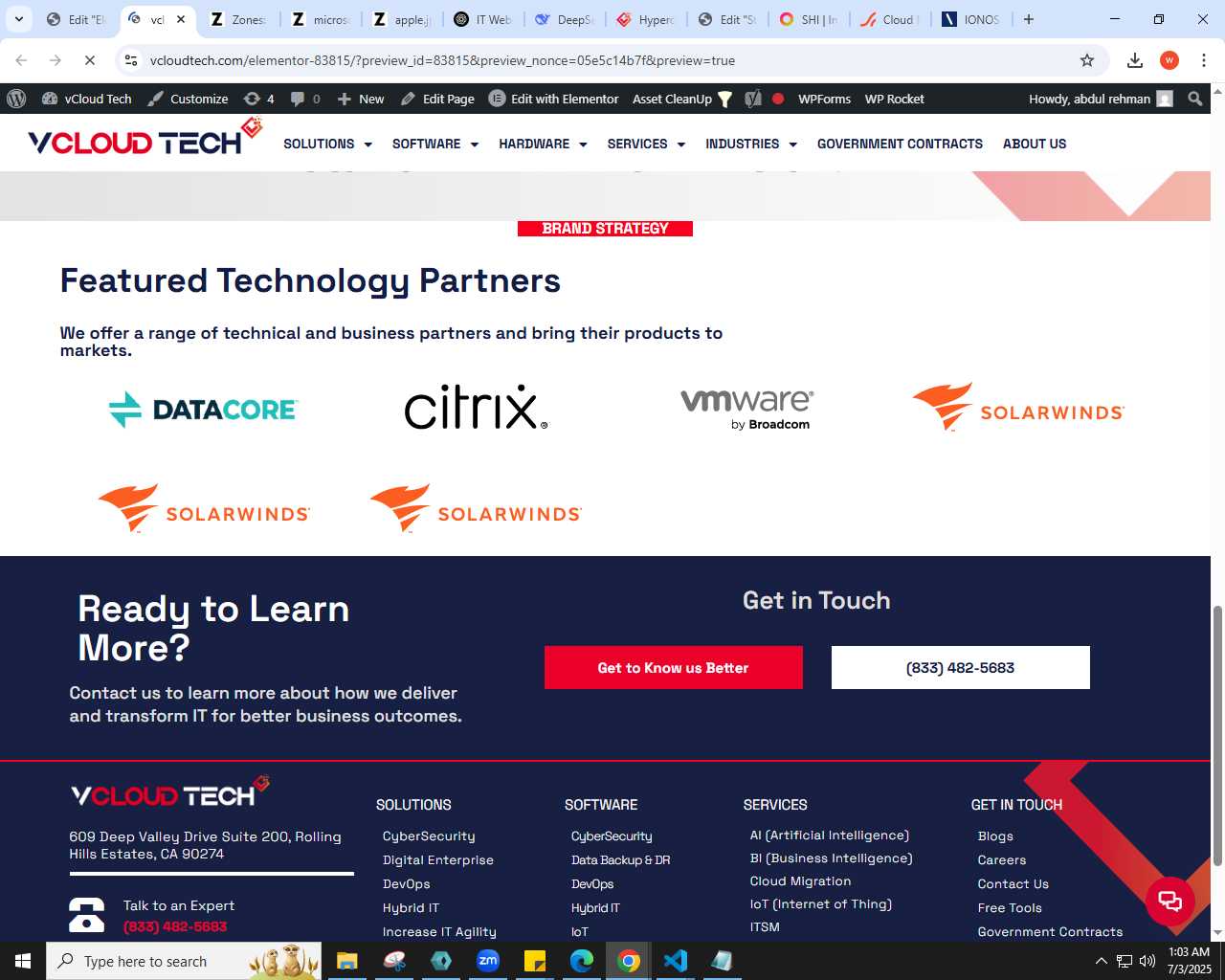Open File Explorer from the taskbar
Image resolution: width=1225 pixels, height=980 pixels.
(346, 961)
